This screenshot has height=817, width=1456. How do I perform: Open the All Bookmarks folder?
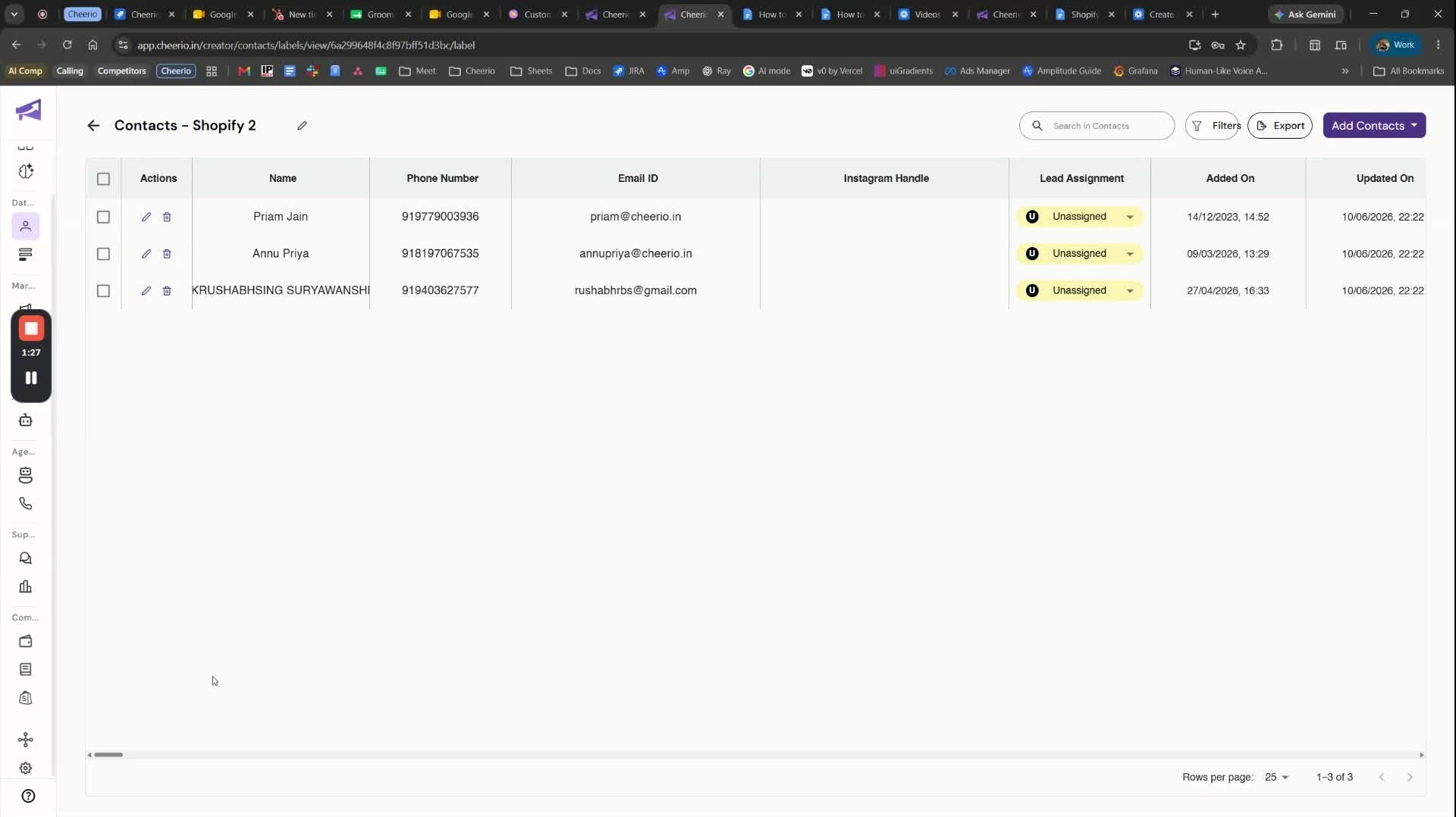[x=1409, y=71]
